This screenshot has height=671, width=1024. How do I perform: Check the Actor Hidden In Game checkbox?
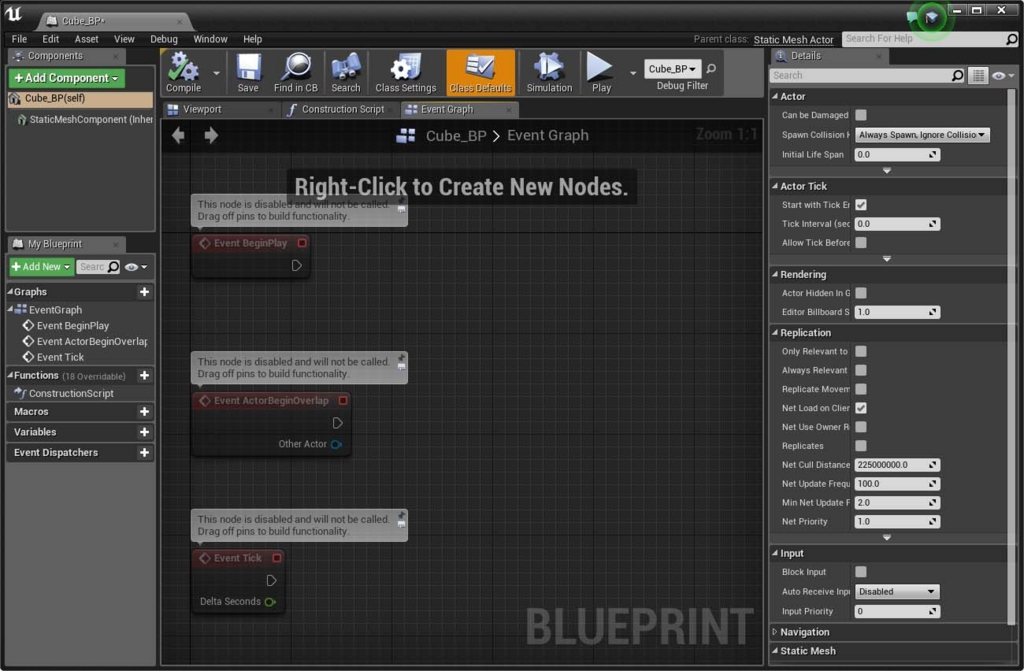[861, 293]
